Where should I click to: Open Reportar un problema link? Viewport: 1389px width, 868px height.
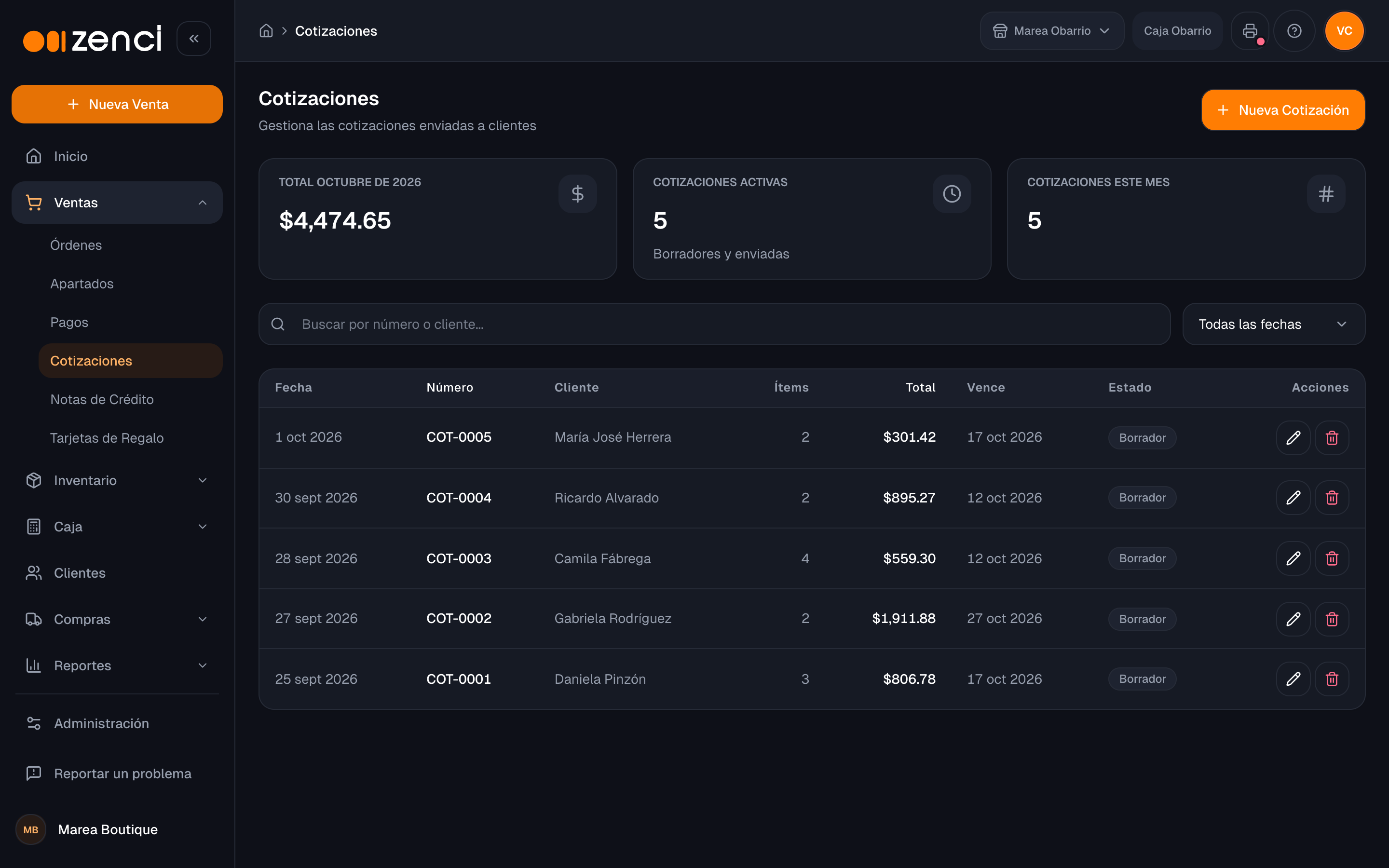[117, 773]
